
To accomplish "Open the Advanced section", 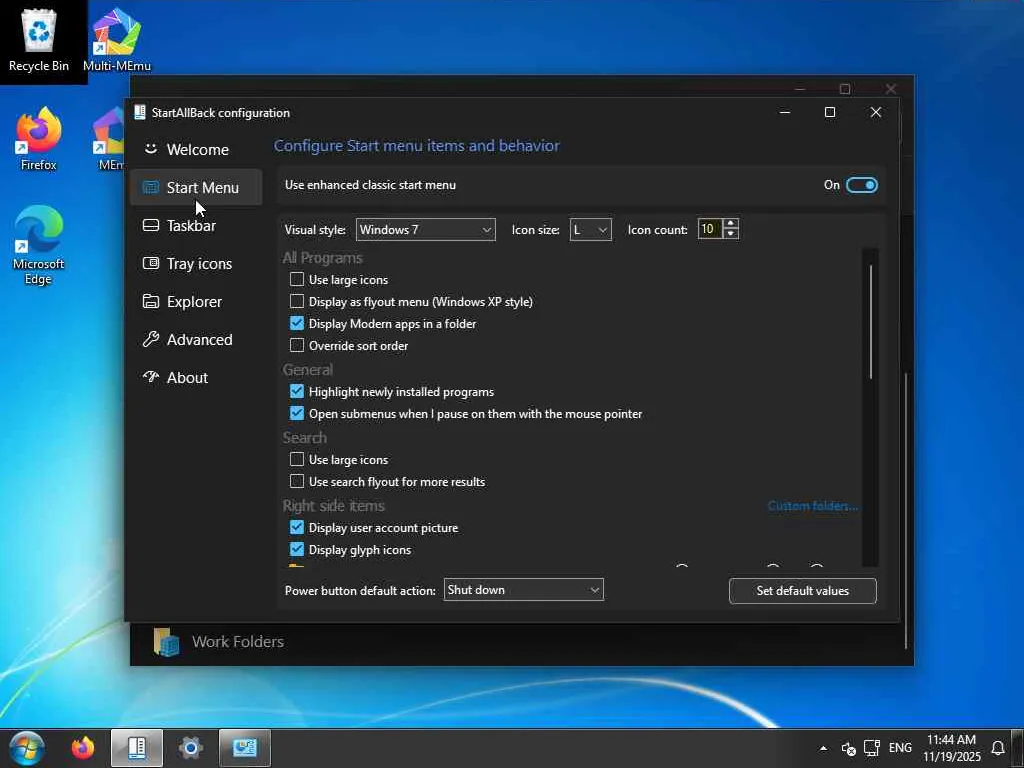I will coord(196,339).
